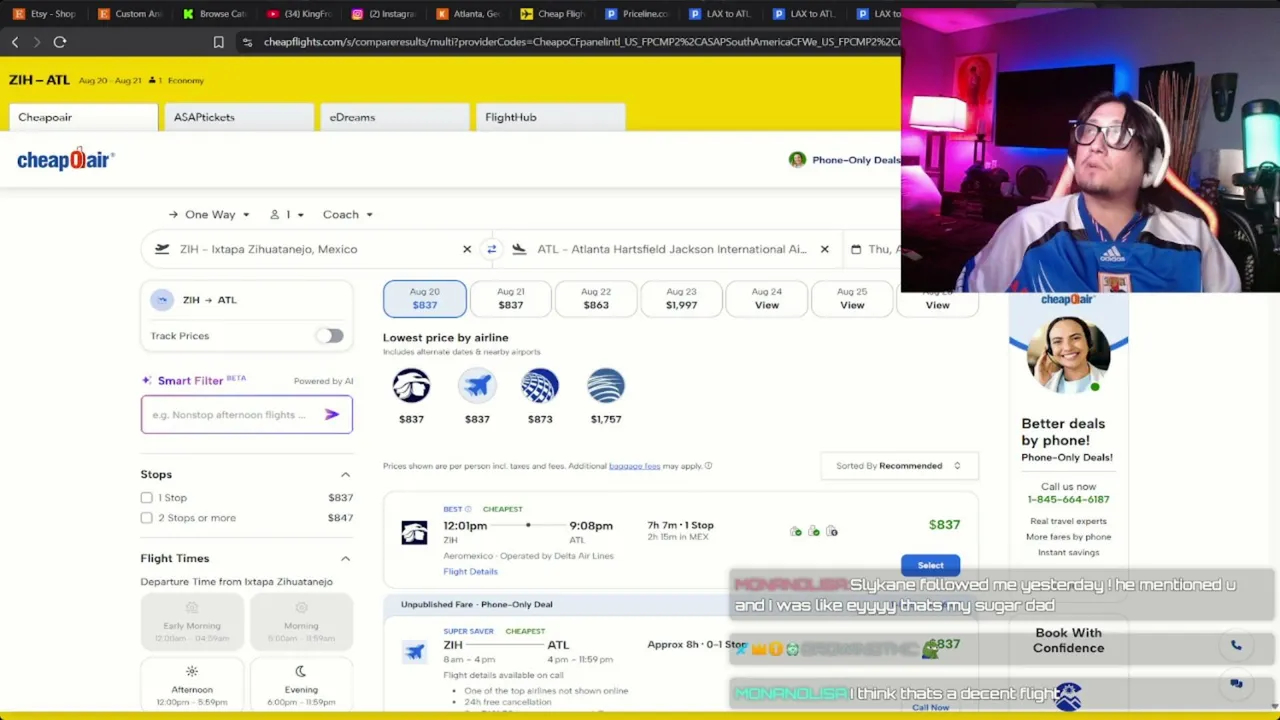This screenshot has width=1280, height=720.
Task: Click the info icon next to BEST
Action: [467, 509]
